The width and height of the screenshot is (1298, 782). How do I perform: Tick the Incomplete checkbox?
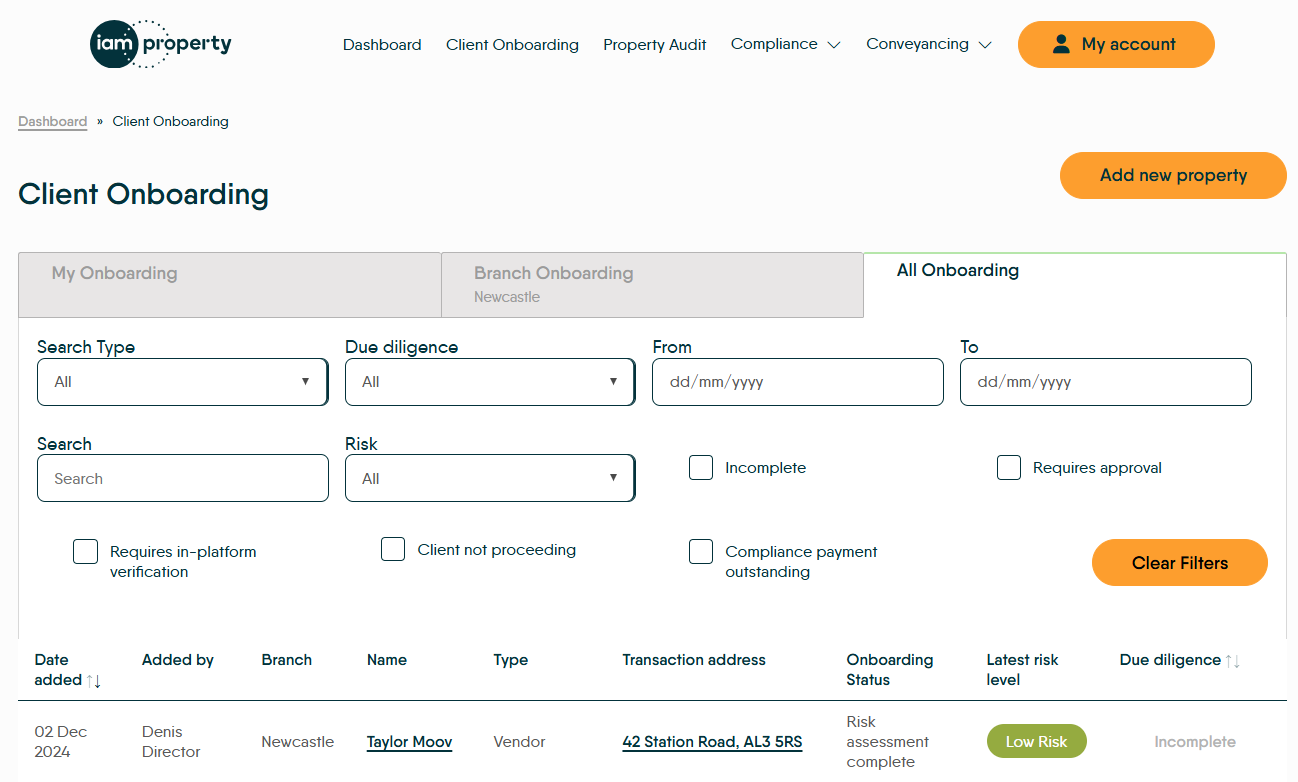coord(701,467)
